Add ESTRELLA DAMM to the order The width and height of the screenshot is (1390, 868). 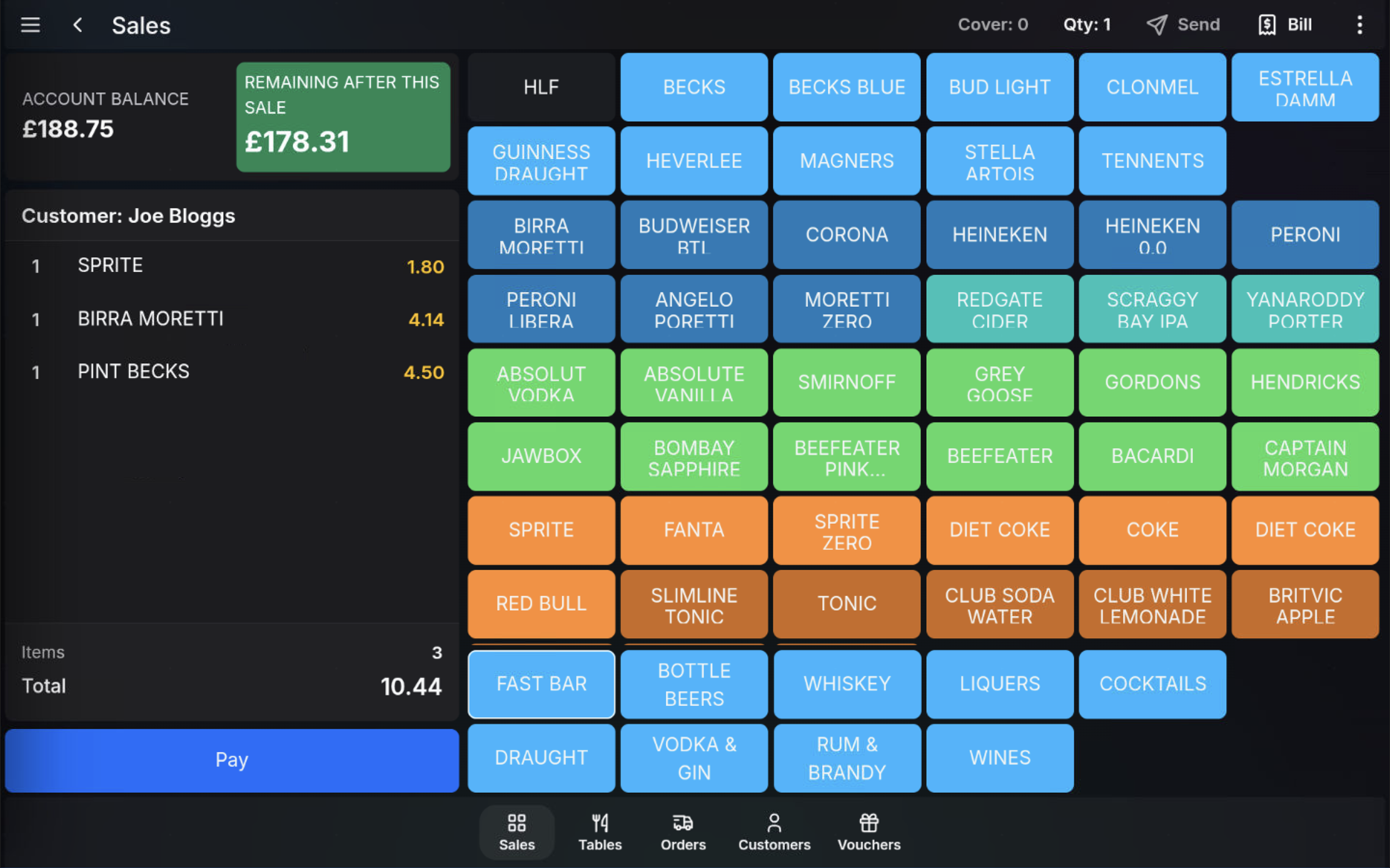pyautogui.click(x=1306, y=87)
